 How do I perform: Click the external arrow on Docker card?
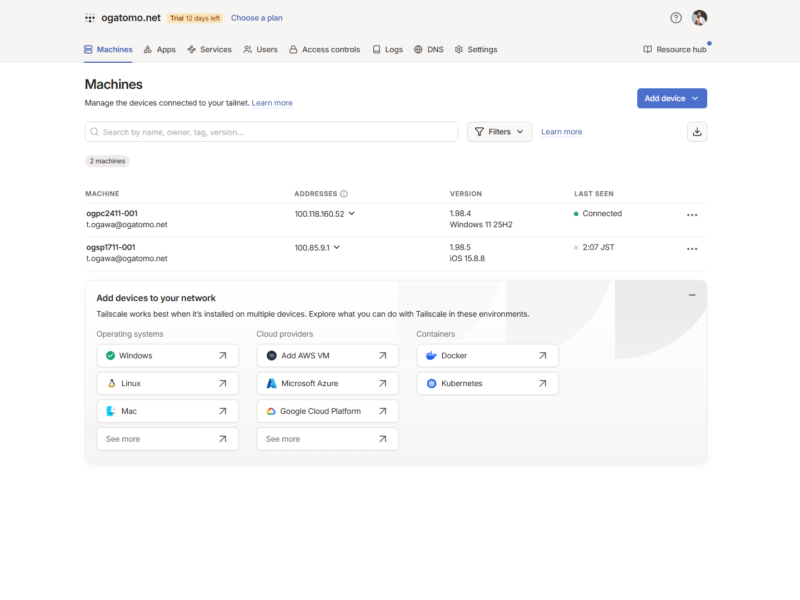point(542,356)
